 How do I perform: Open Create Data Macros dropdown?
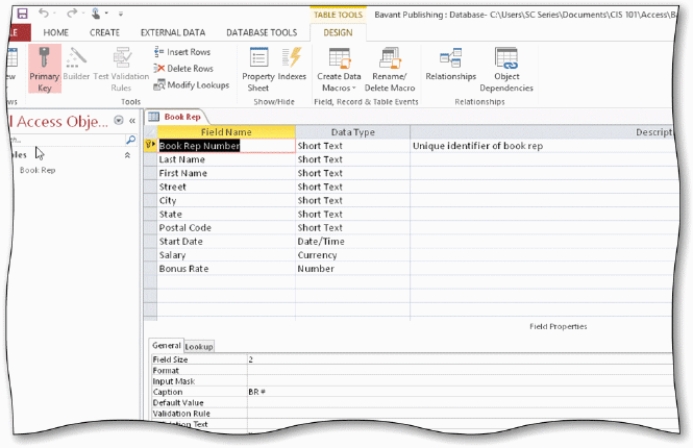click(339, 69)
